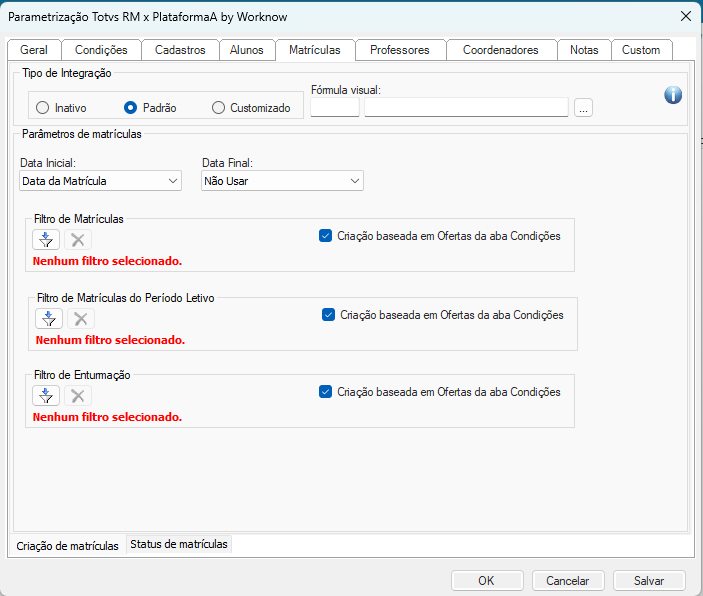Remove the Filtro de Matrículas filter
The height and width of the screenshot is (596, 703).
point(78,240)
